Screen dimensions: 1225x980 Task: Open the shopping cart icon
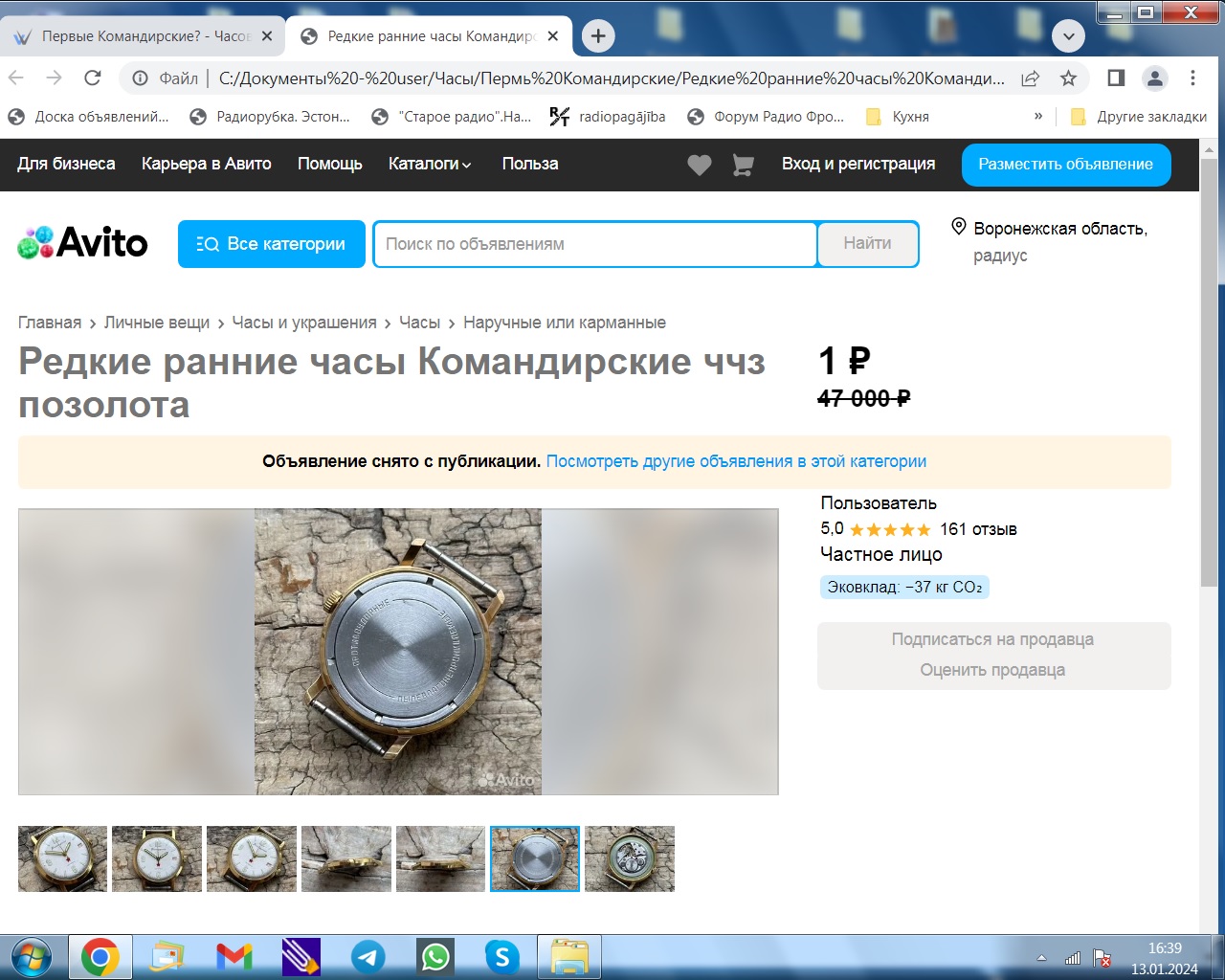[743, 165]
